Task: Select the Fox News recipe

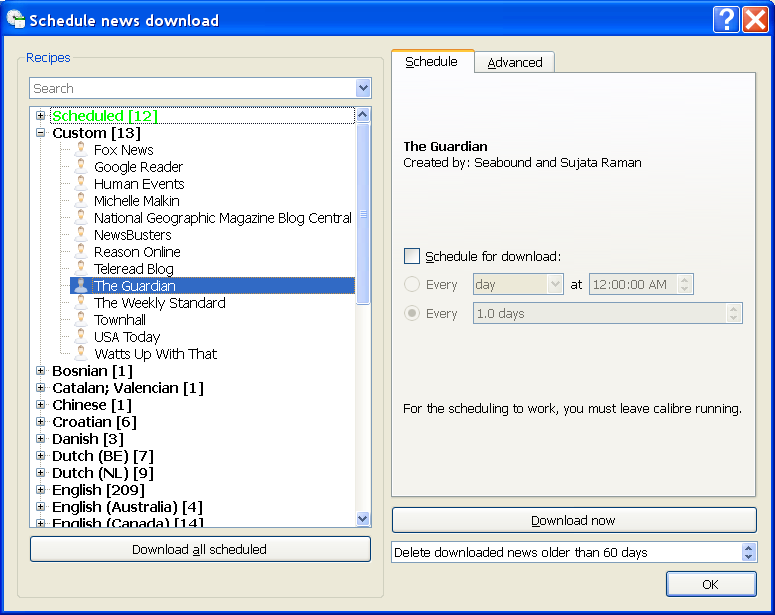Action: [124, 150]
